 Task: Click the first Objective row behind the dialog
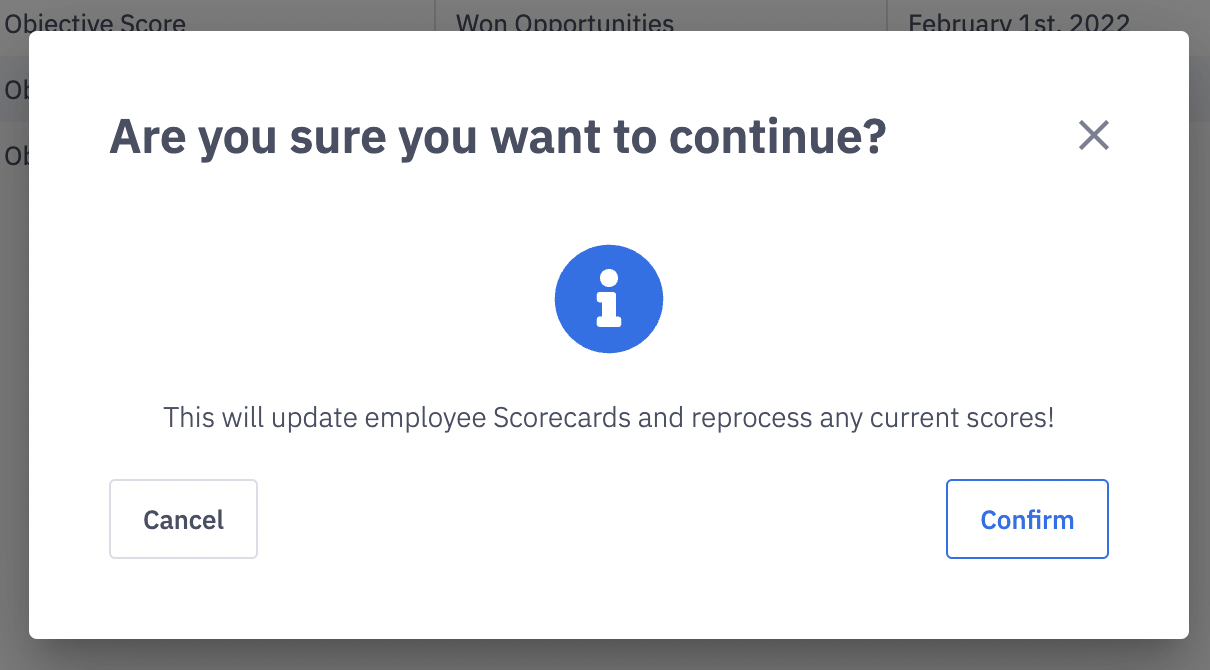[15, 89]
